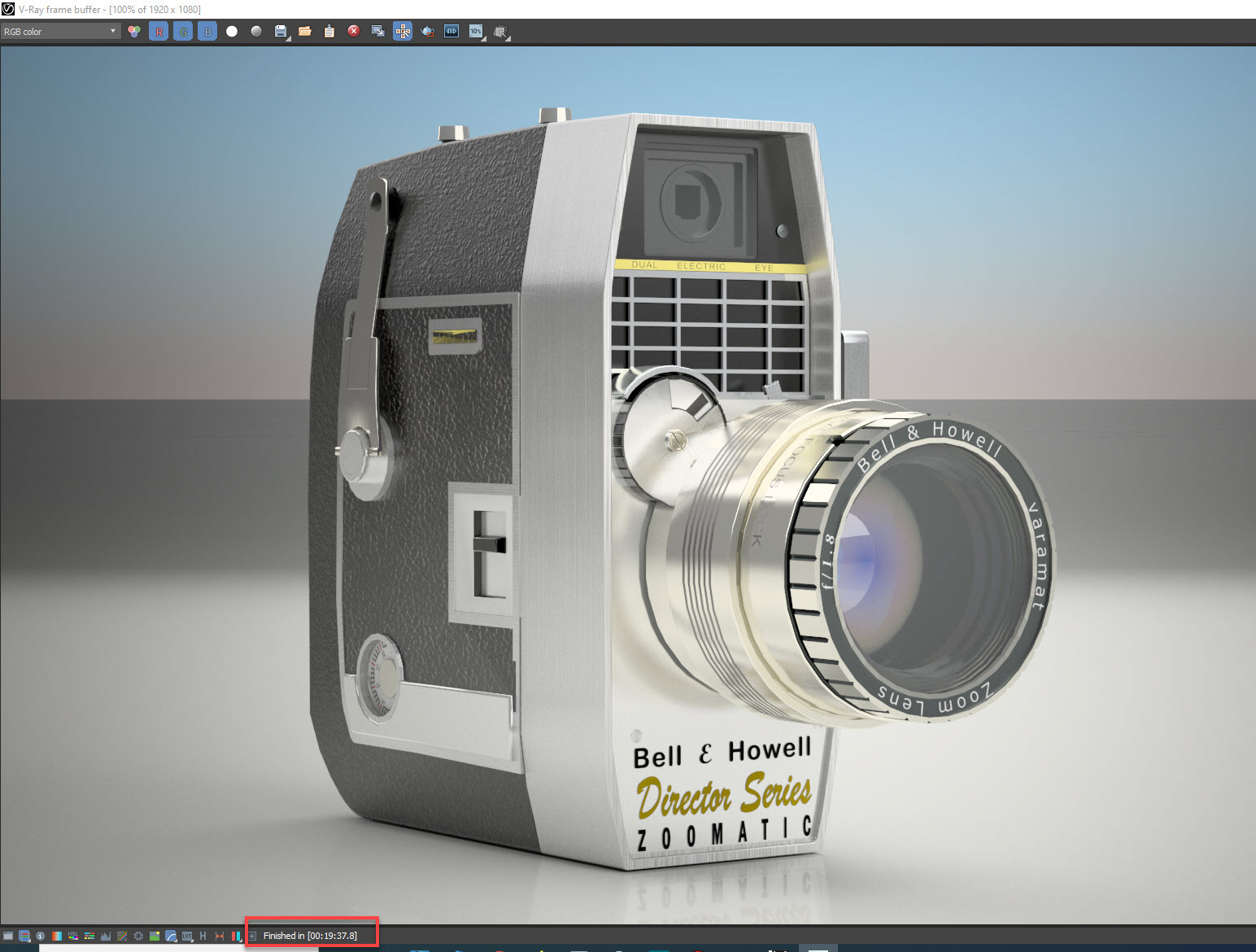Toggle HSL hue saturation correction

tap(73, 936)
